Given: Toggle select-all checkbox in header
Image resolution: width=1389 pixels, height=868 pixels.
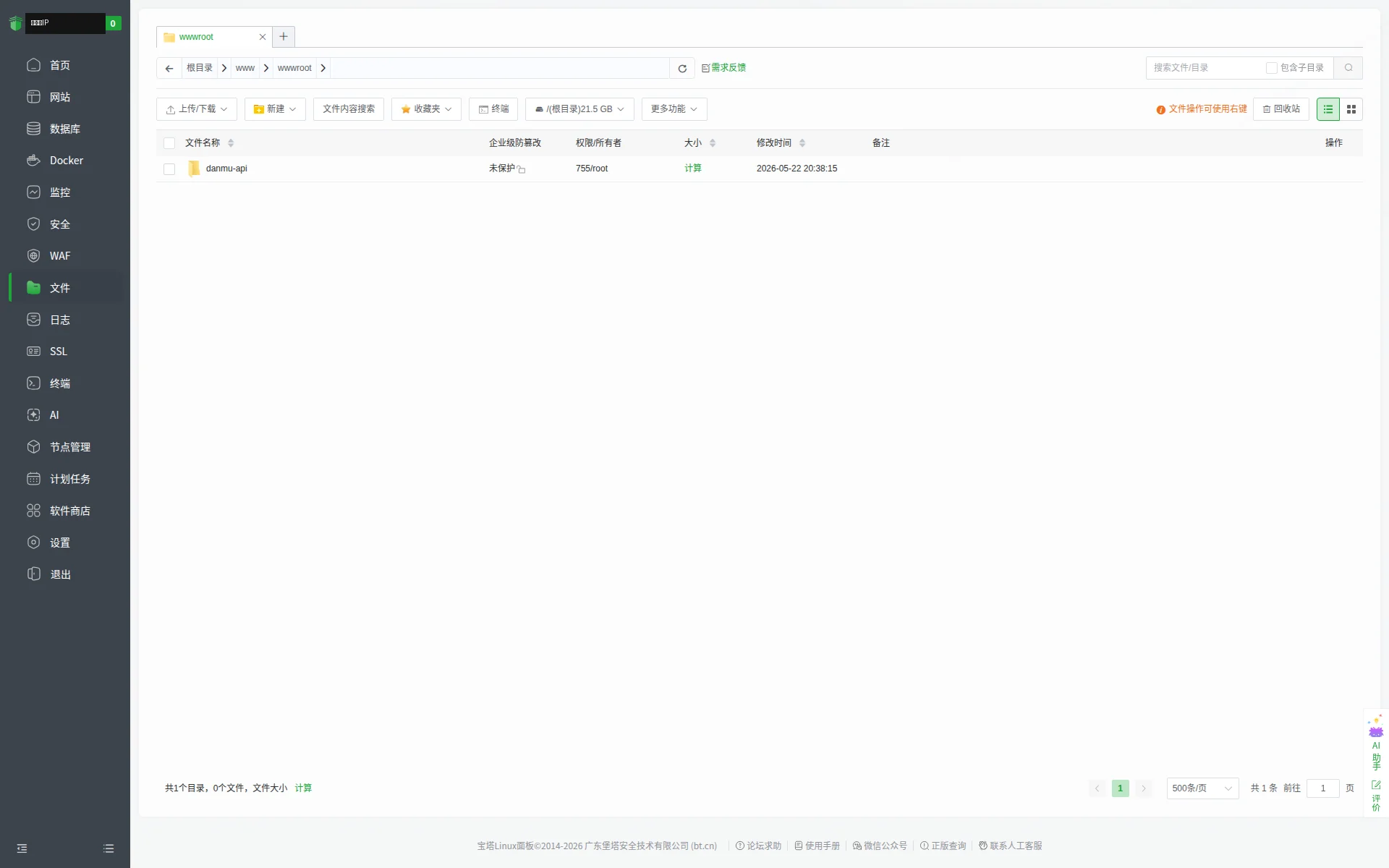Looking at the screenshot, I should tap(169, 143).
